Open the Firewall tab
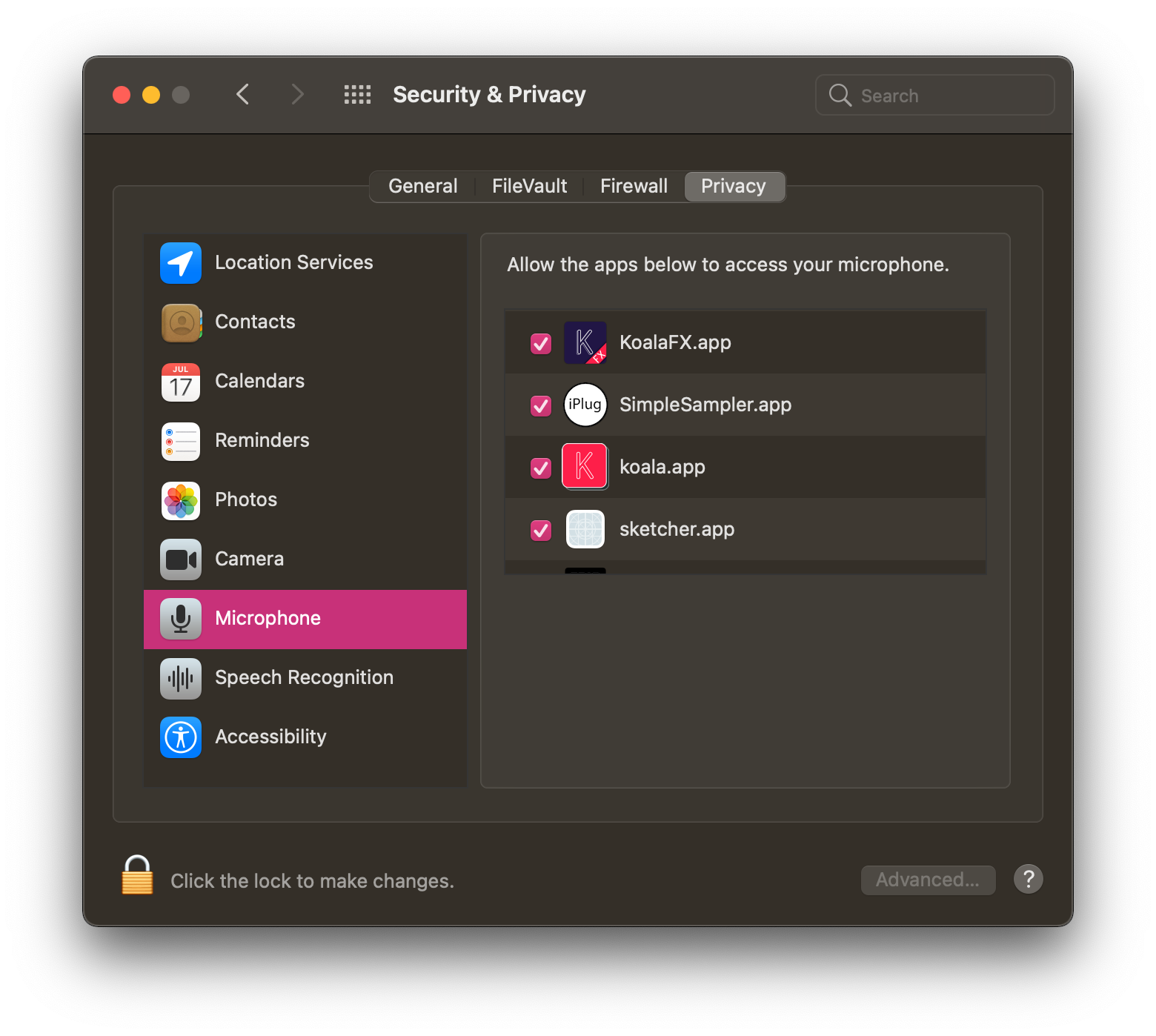This screenshot has width=1156, height=1036. coord(634,186)
